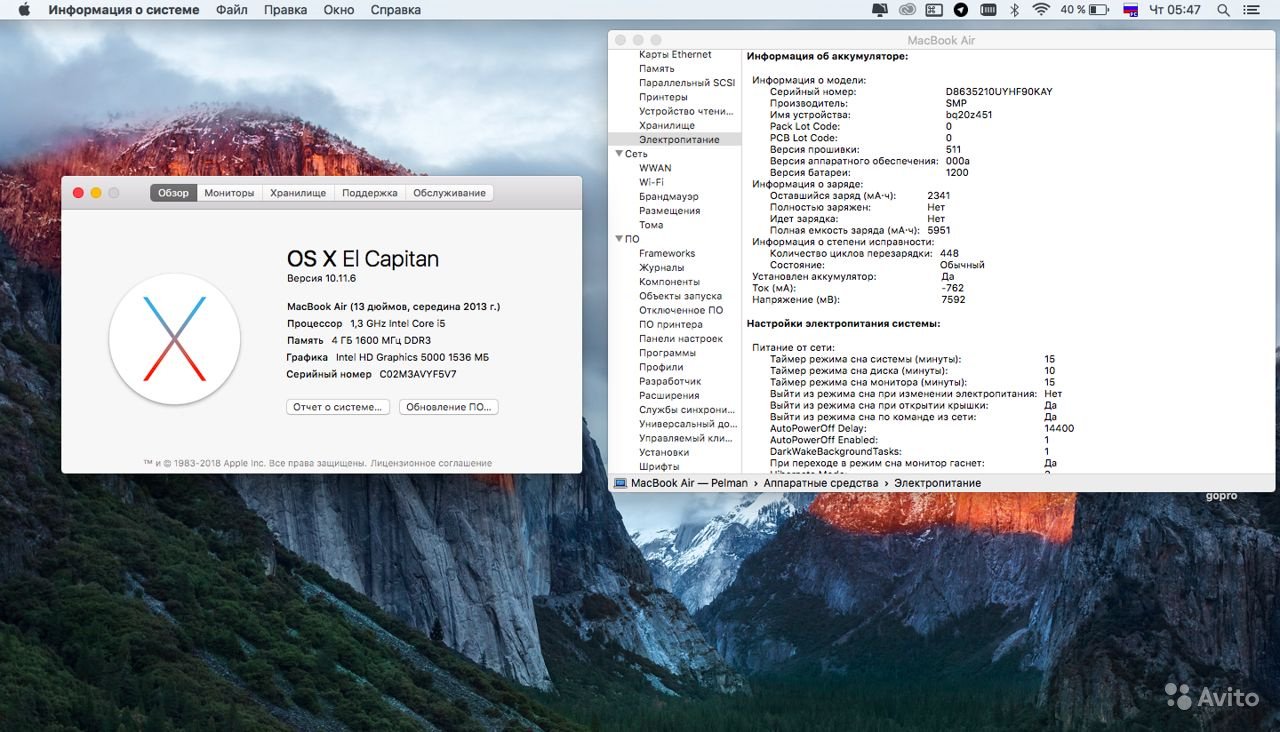Collapse the "Сеть" section triangle

[x=619, y=154]
